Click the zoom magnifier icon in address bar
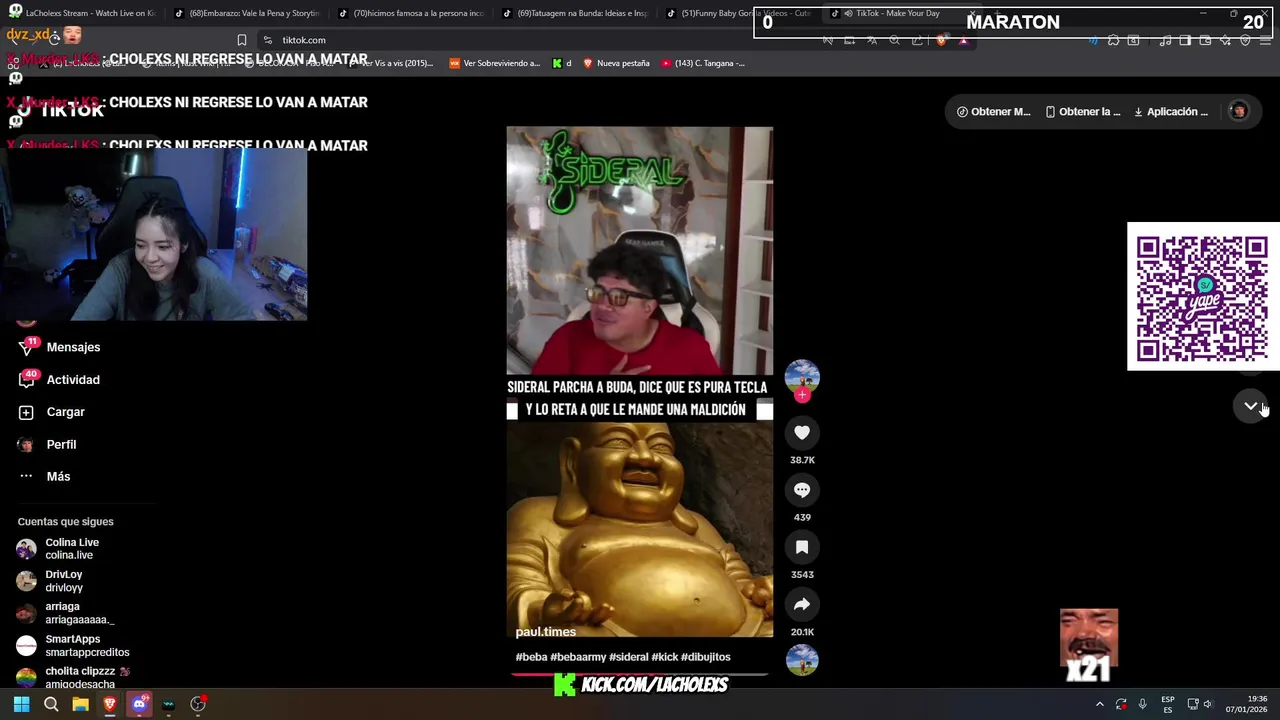Viewport: 1280px width, 720px height. point(895,40)
